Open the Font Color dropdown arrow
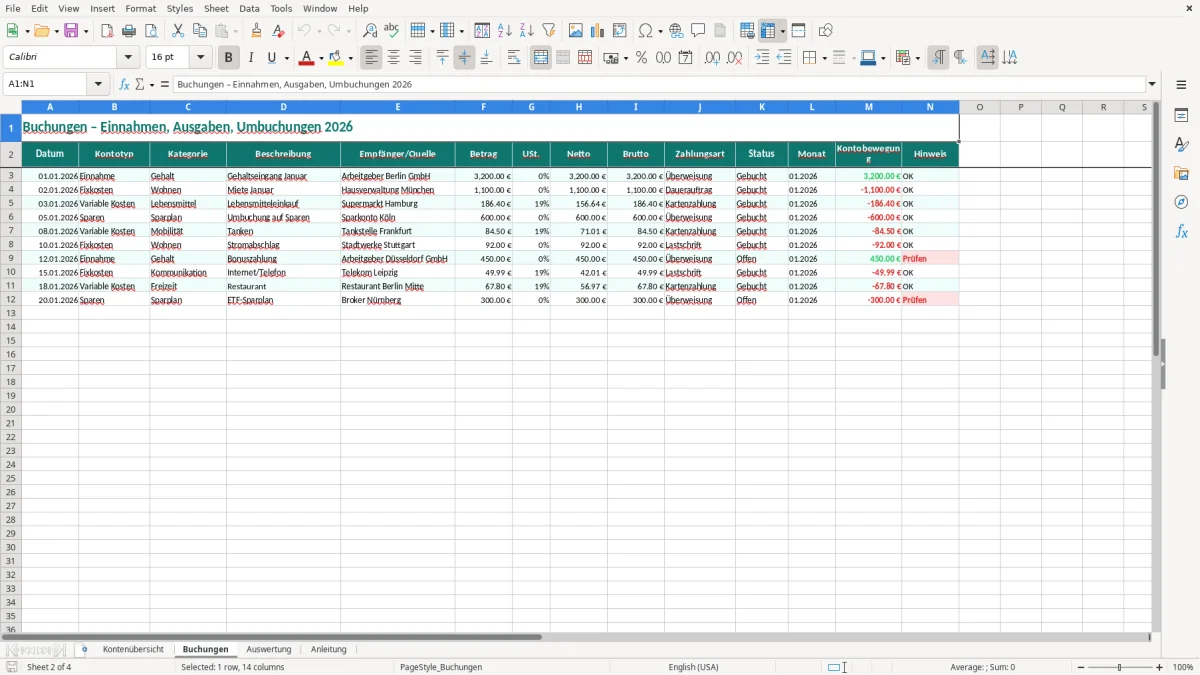Image resolution: width=1200 pixels, height=675 pixels. click(x=321, y=58)
